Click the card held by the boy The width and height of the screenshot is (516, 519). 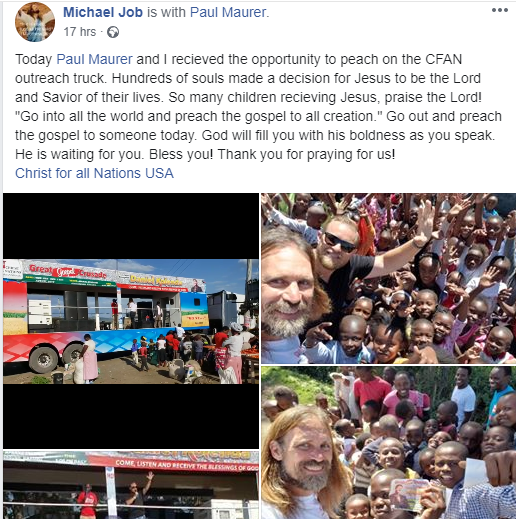409,494
